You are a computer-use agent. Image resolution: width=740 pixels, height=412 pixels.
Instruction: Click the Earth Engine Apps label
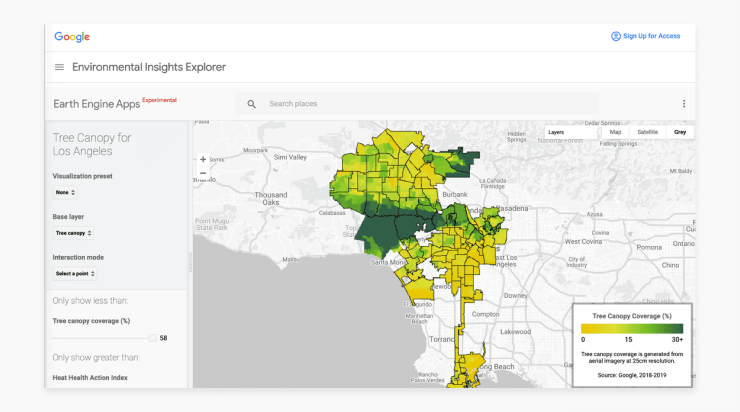coord(96,104)
